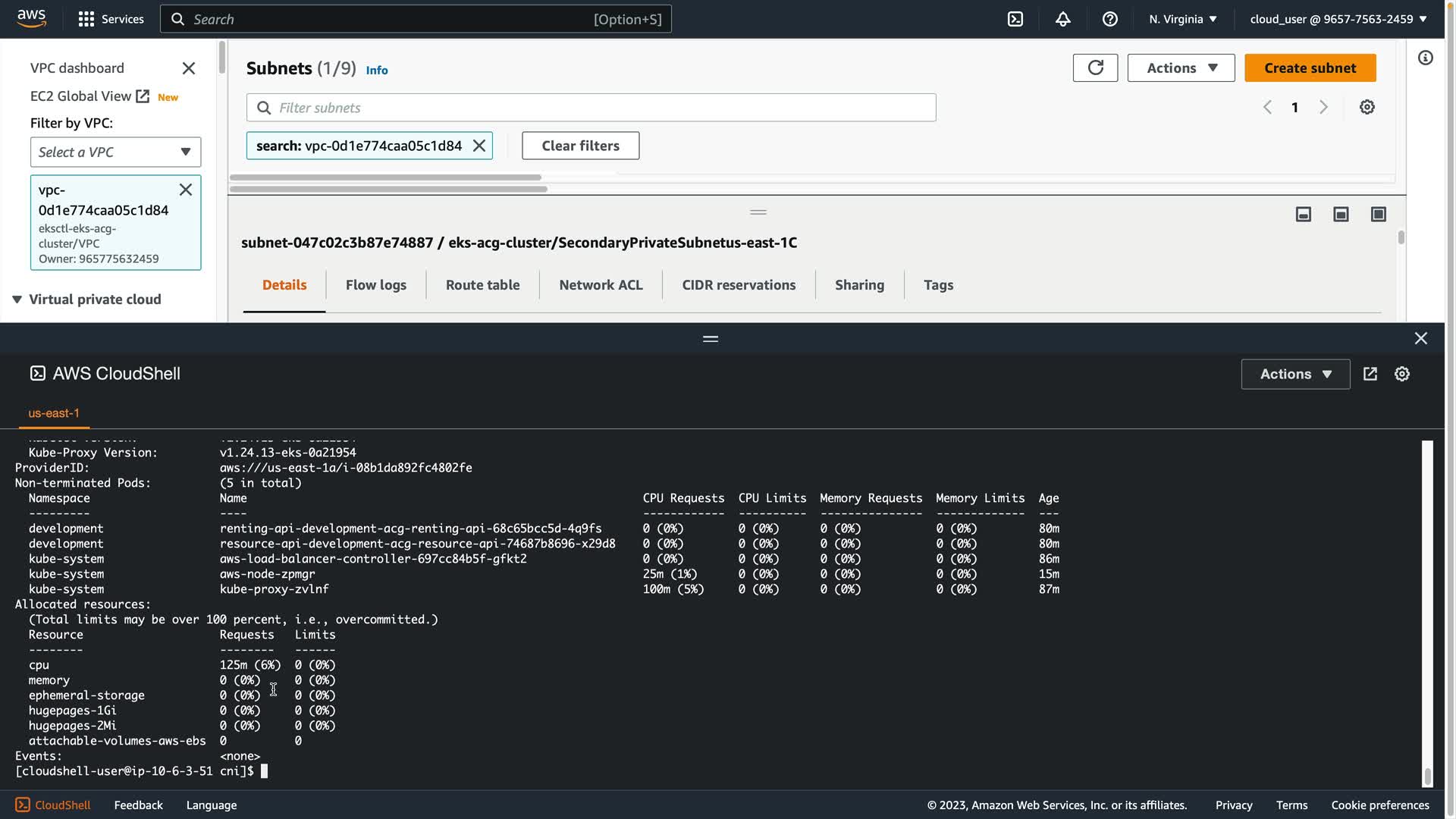Open the info panel icon on the right edge

pos(1425,58)
